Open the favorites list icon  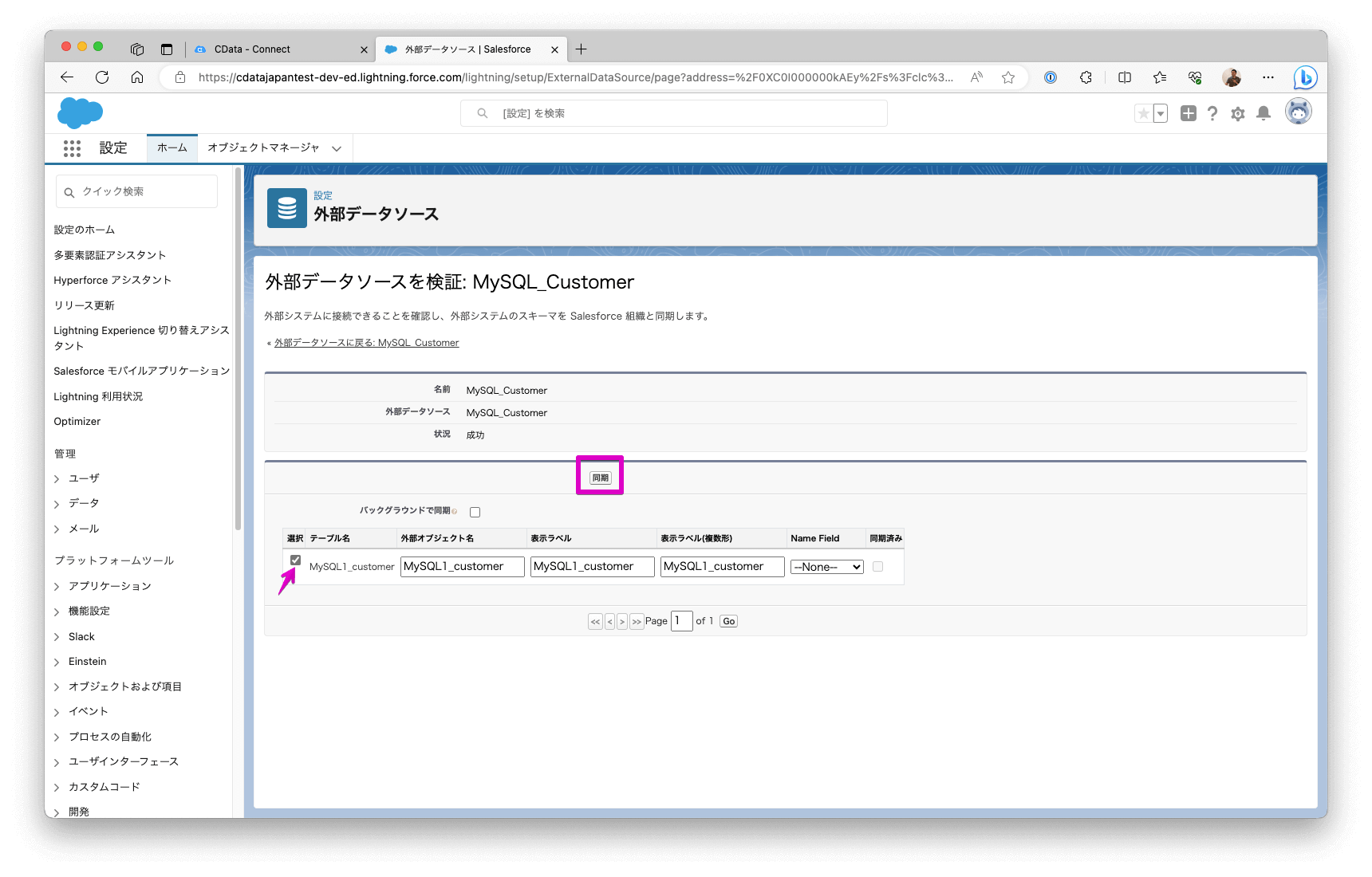[1160, 77]
